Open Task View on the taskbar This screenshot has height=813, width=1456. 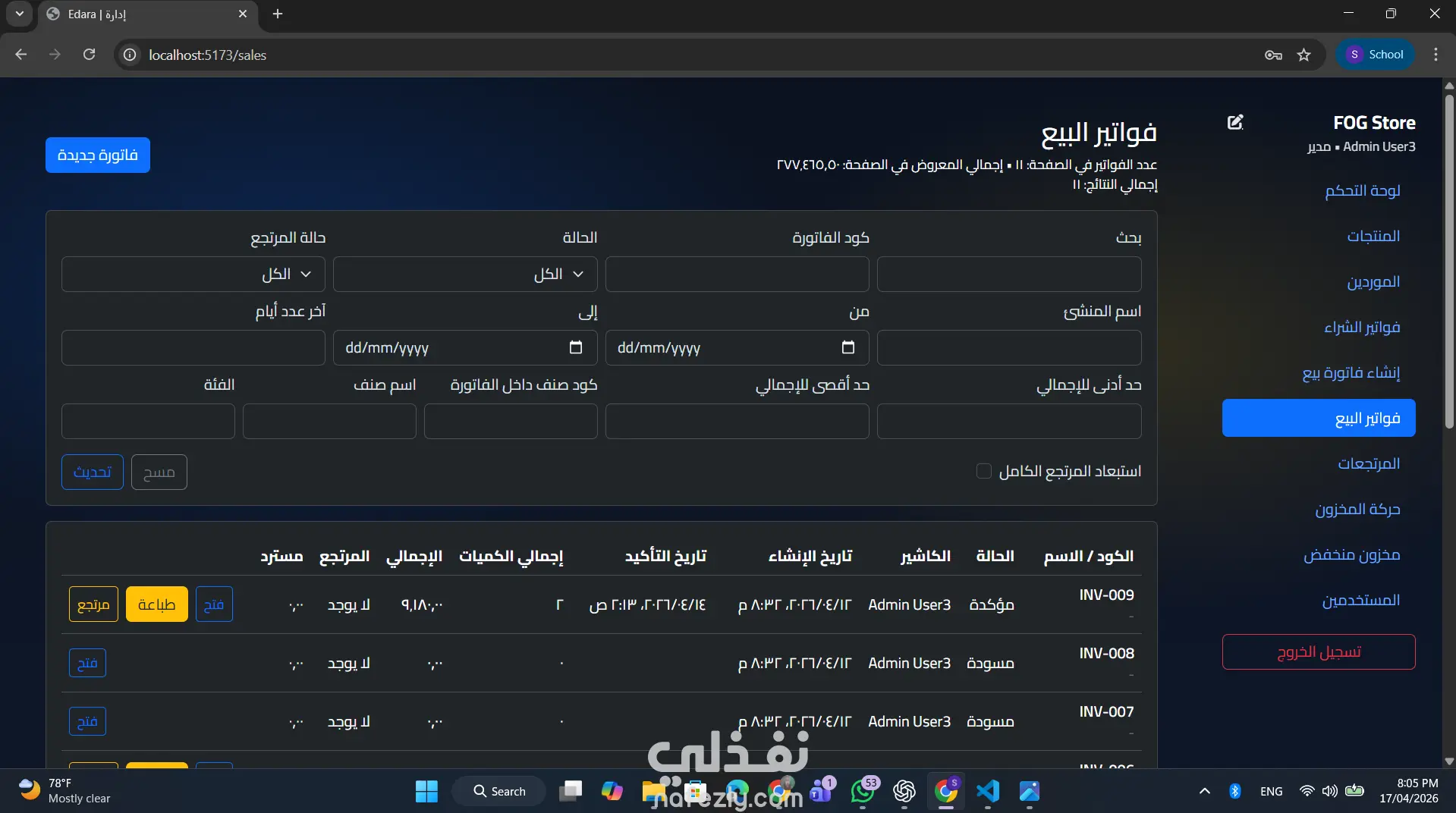(570, 791)
